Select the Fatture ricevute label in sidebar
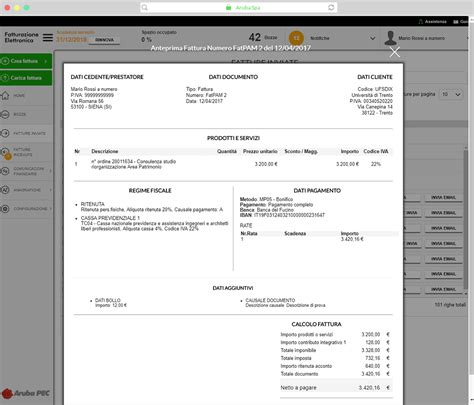Viewport: 474px width, 405px height. 23,152
